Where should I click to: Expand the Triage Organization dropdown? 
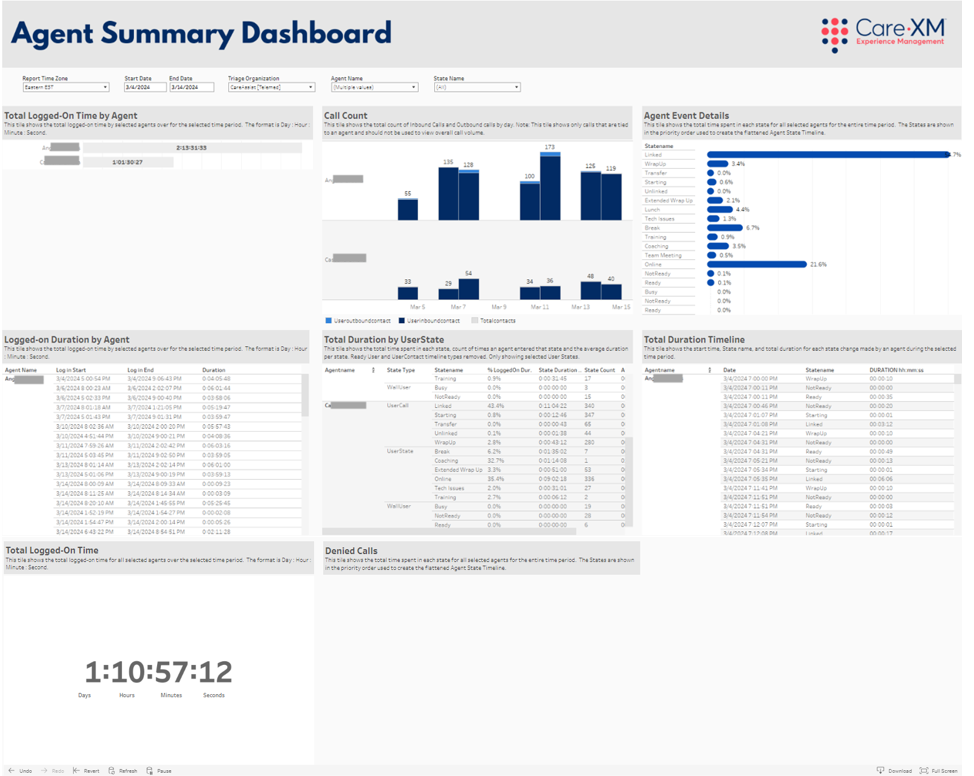(x=271, y=88)
